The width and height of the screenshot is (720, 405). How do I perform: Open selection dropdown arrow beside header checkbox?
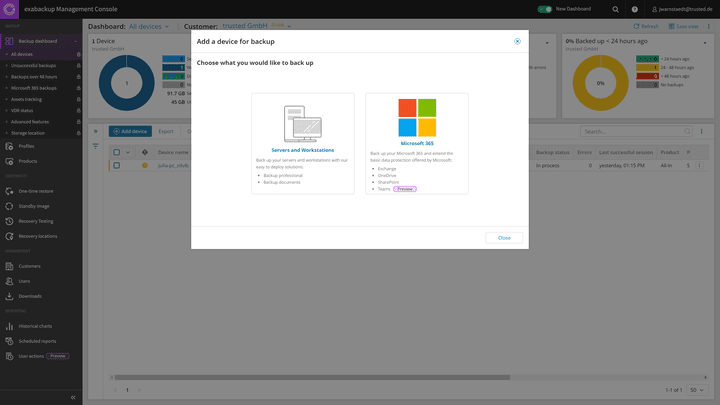(128, 152)
